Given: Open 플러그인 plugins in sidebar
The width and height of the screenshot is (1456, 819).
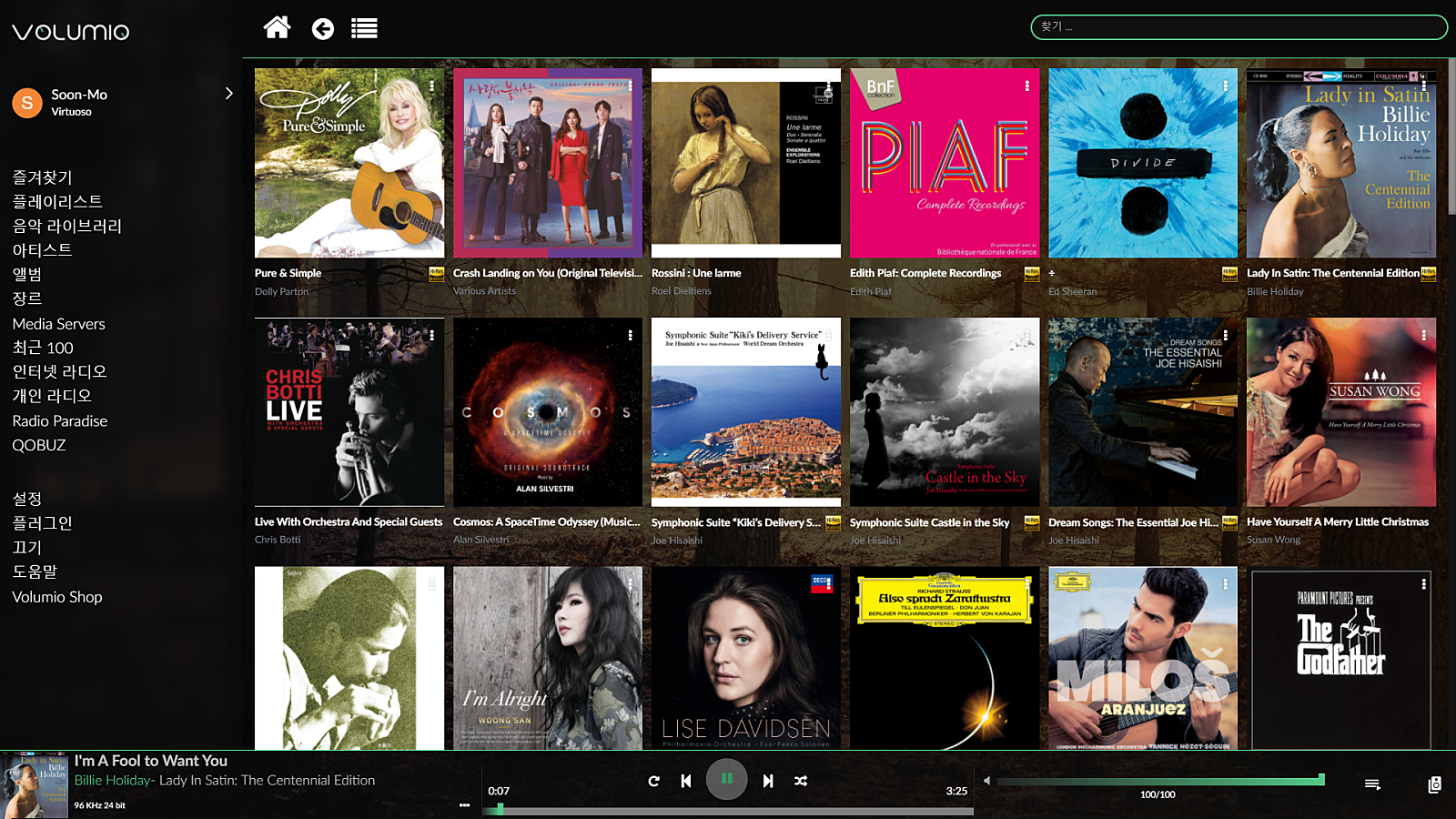Looking at the screenshot, I should coord(42,523).
